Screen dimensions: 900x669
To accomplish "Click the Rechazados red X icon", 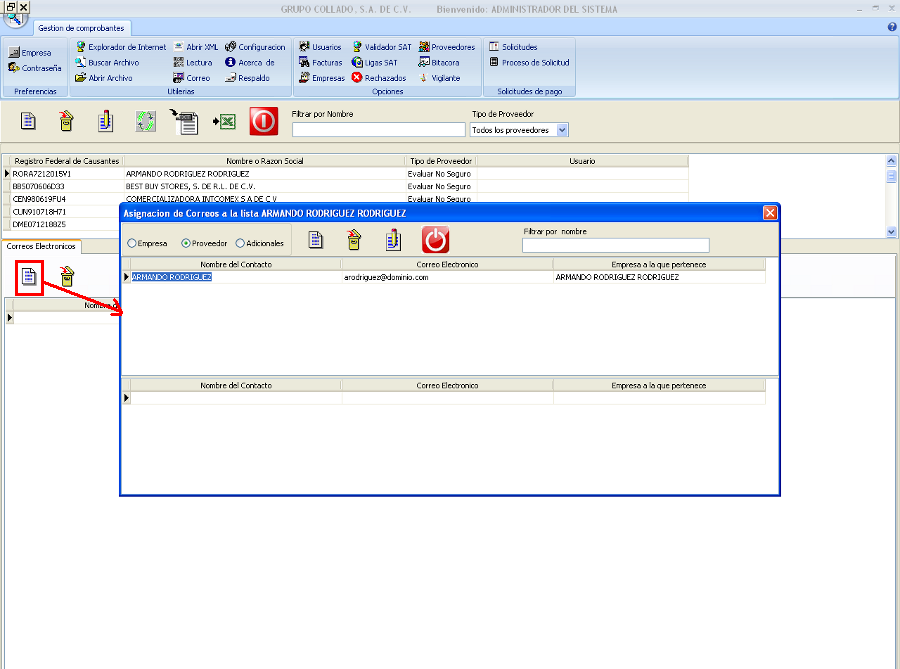I will click(x=379, y=77).
